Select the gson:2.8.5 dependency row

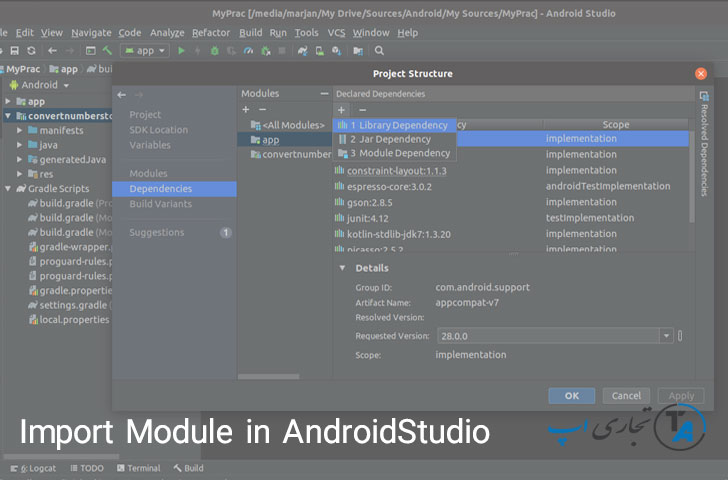pos(511,202)
